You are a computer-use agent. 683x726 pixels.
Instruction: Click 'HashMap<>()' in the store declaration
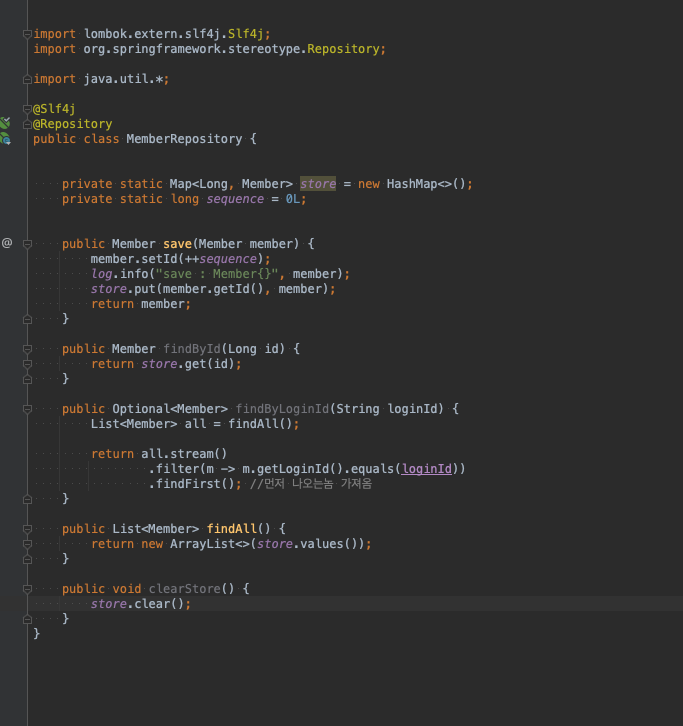pos(426,184)
